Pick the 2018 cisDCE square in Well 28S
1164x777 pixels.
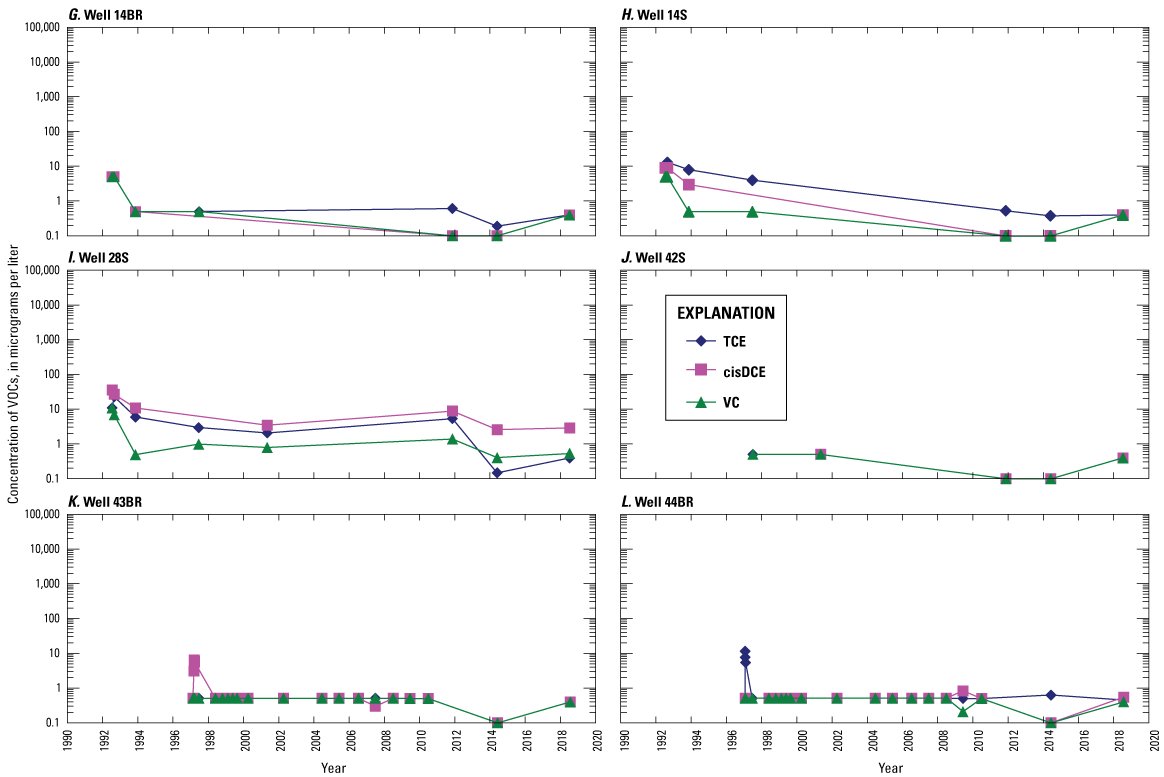coord(569,428)
